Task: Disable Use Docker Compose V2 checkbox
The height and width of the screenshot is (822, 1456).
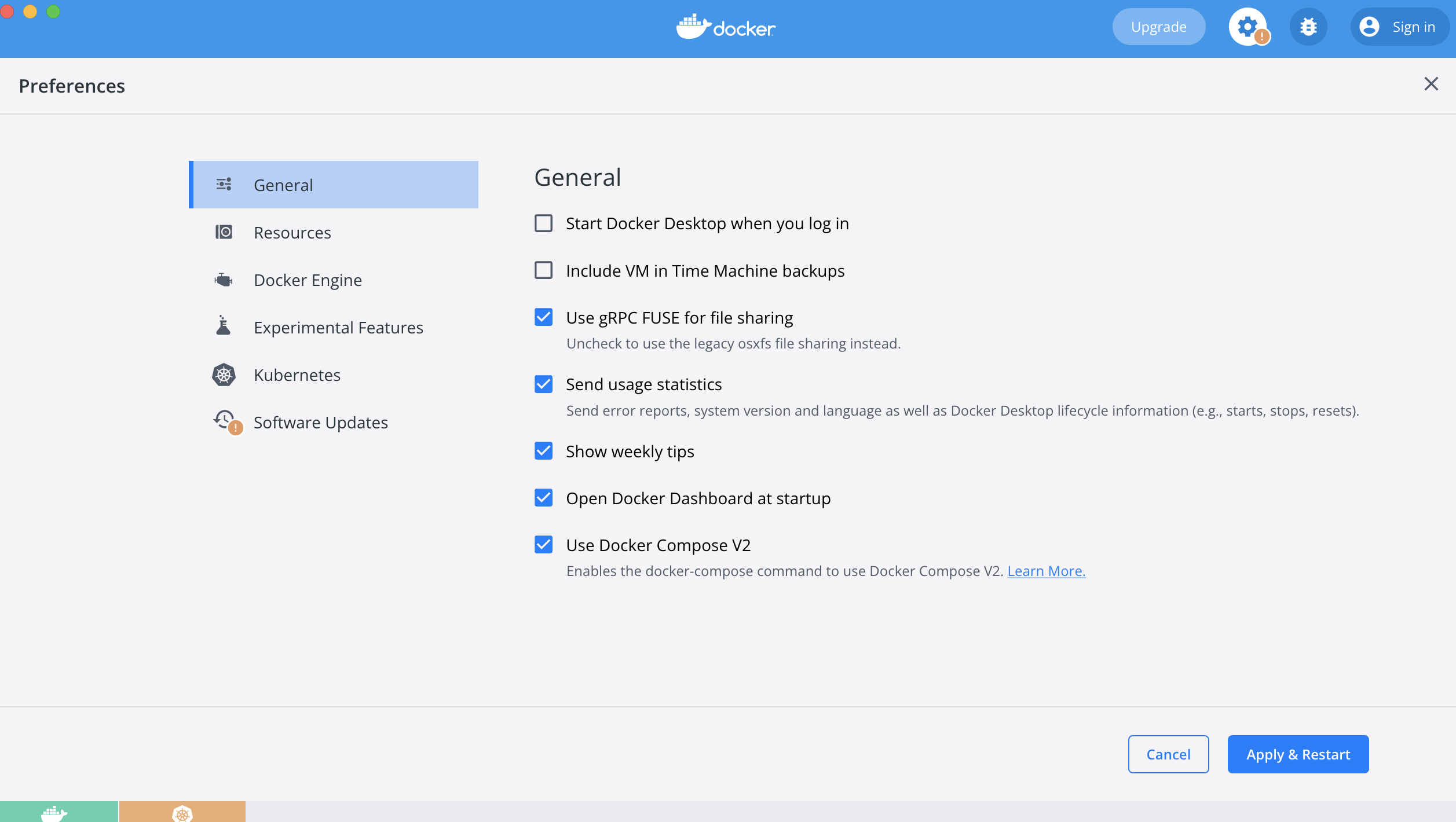Action: tap(543, 545)
